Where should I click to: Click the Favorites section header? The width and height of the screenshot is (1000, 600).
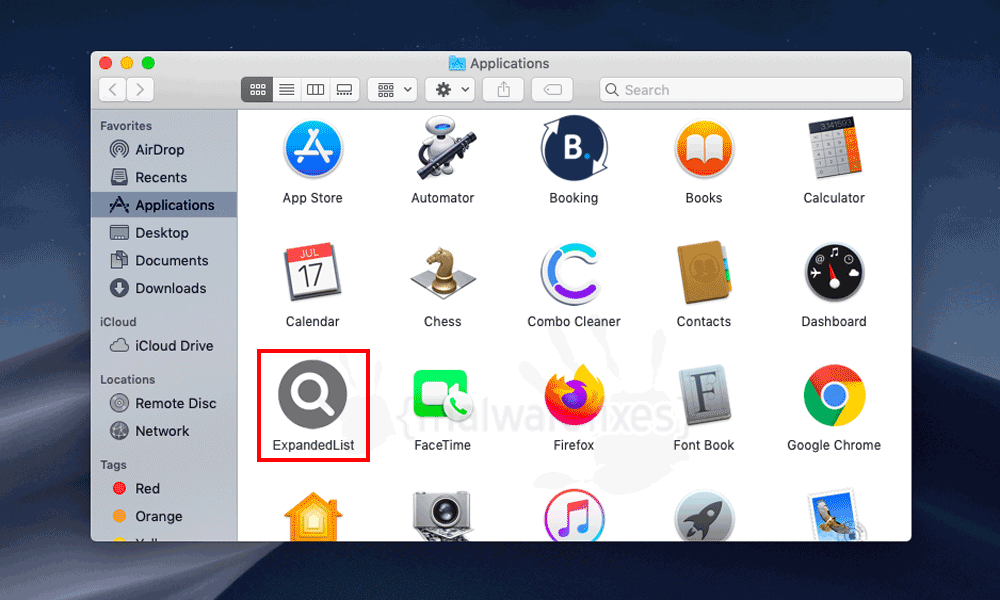click(126, 126)
